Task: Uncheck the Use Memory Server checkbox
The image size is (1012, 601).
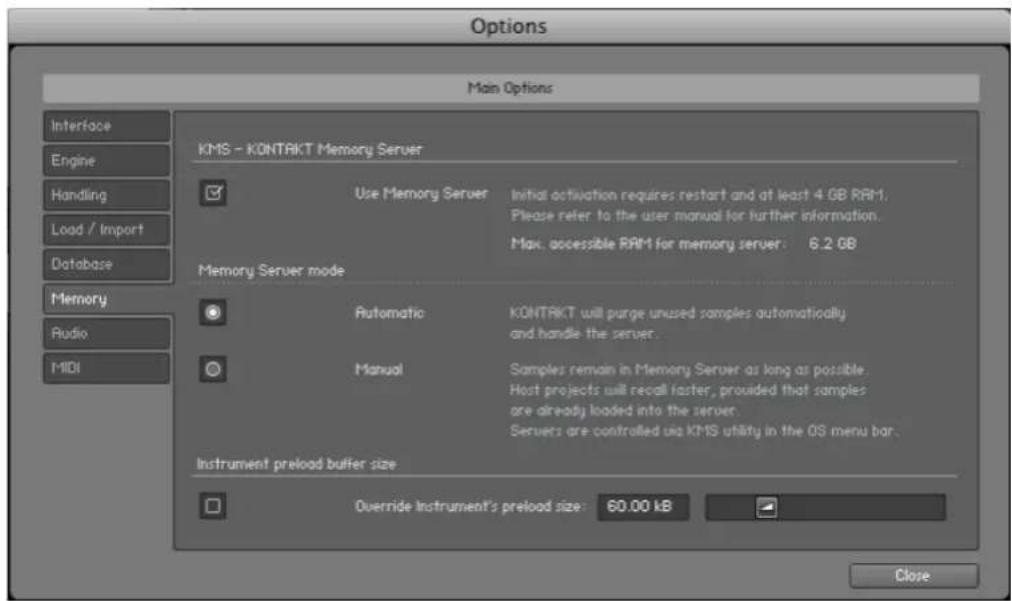Action: 213,193
